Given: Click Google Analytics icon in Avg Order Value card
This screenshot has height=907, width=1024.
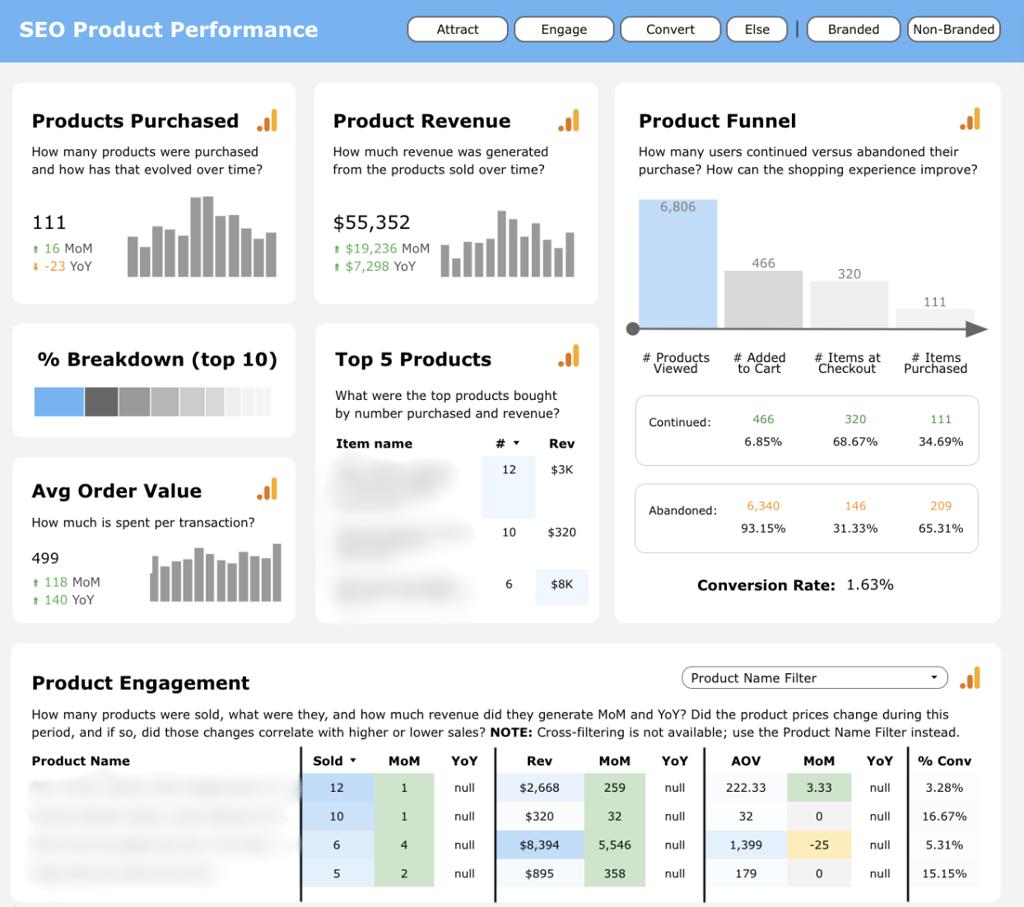Looking at the screenshot, I should tap(268, 489).
